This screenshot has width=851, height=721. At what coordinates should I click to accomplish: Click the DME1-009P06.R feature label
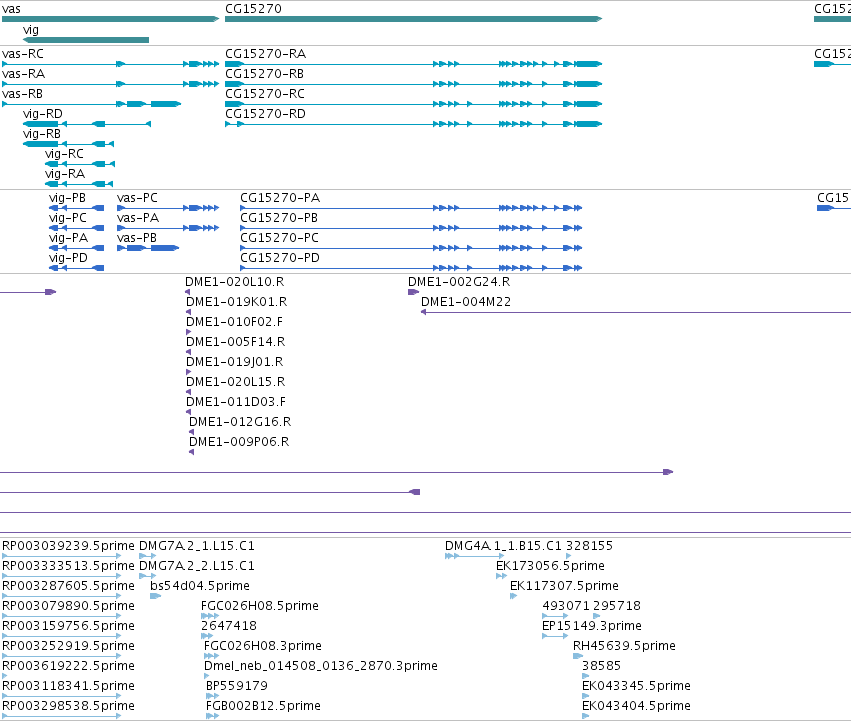coord(239,442)
